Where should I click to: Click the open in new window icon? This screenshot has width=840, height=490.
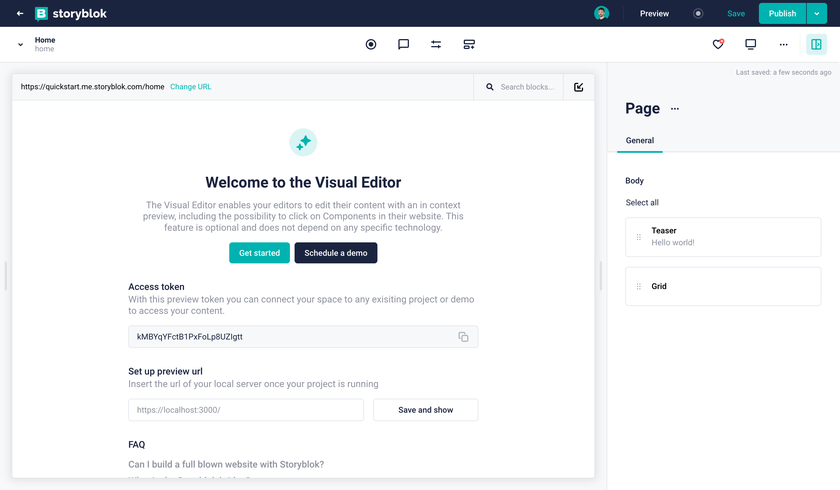(x=579, y=87)
